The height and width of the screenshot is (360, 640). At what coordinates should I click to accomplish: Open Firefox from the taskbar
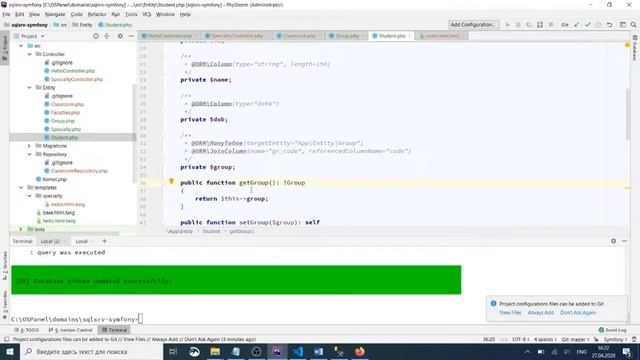click(x=360, y=352)
